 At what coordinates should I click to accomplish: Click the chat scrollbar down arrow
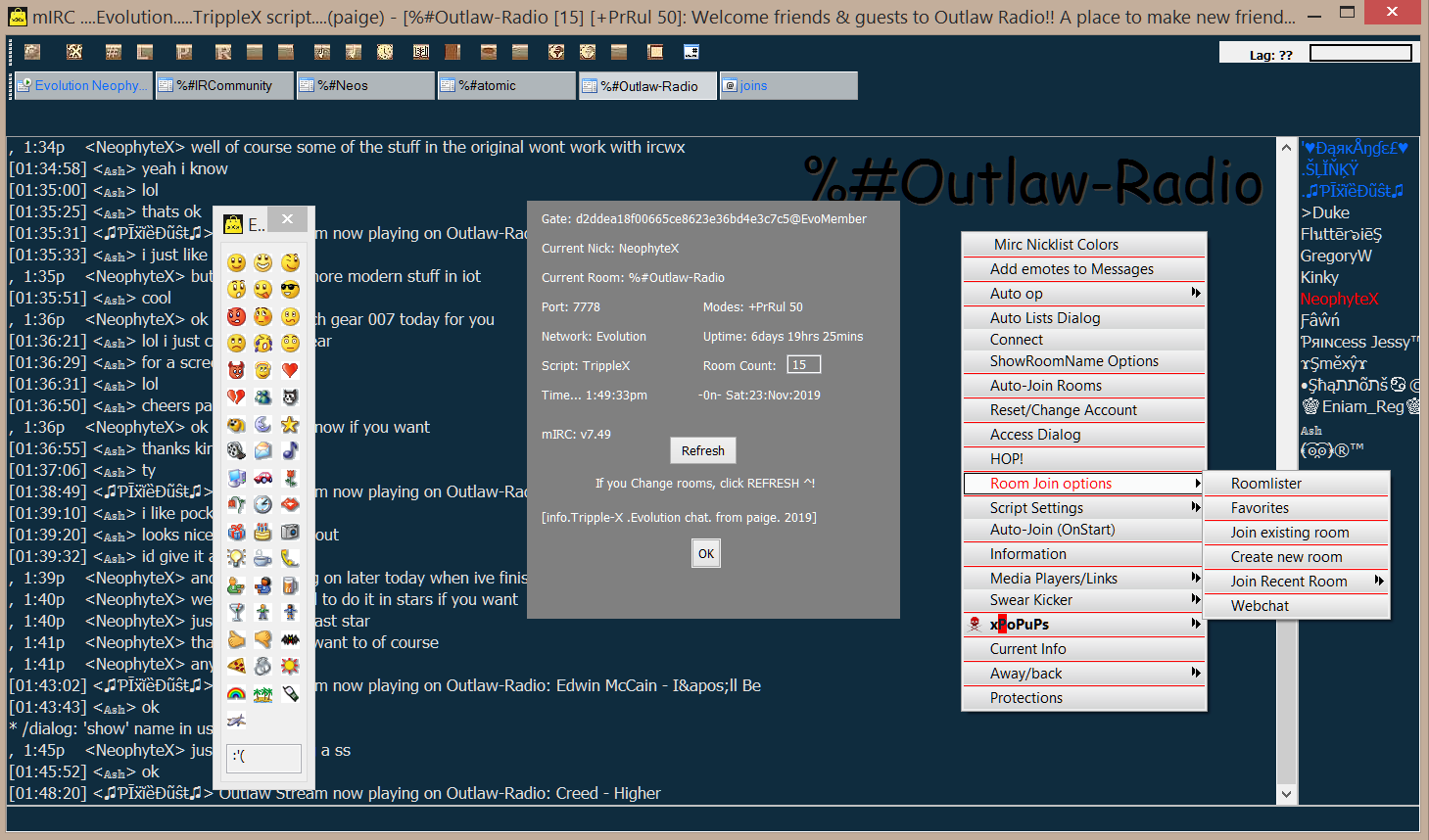(1286, 794)
